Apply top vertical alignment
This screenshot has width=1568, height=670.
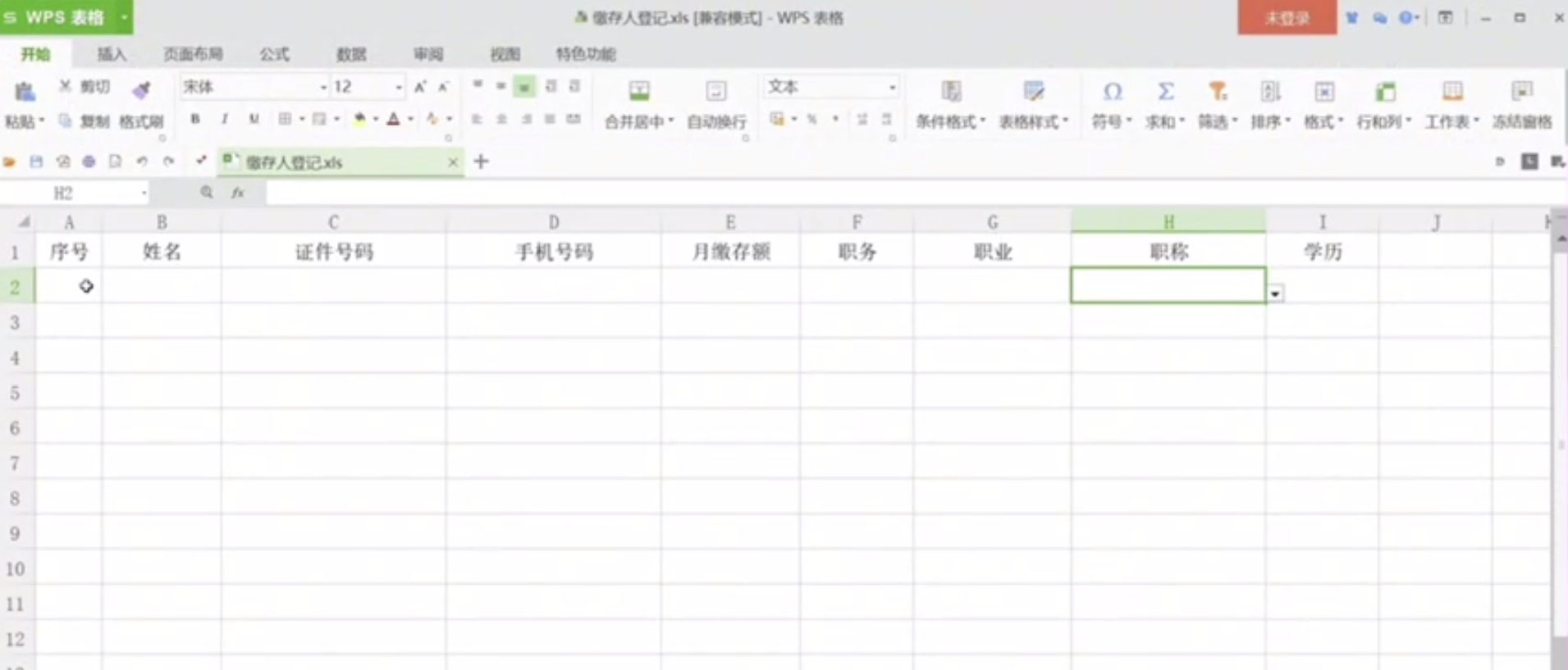(x=477, y=86)
